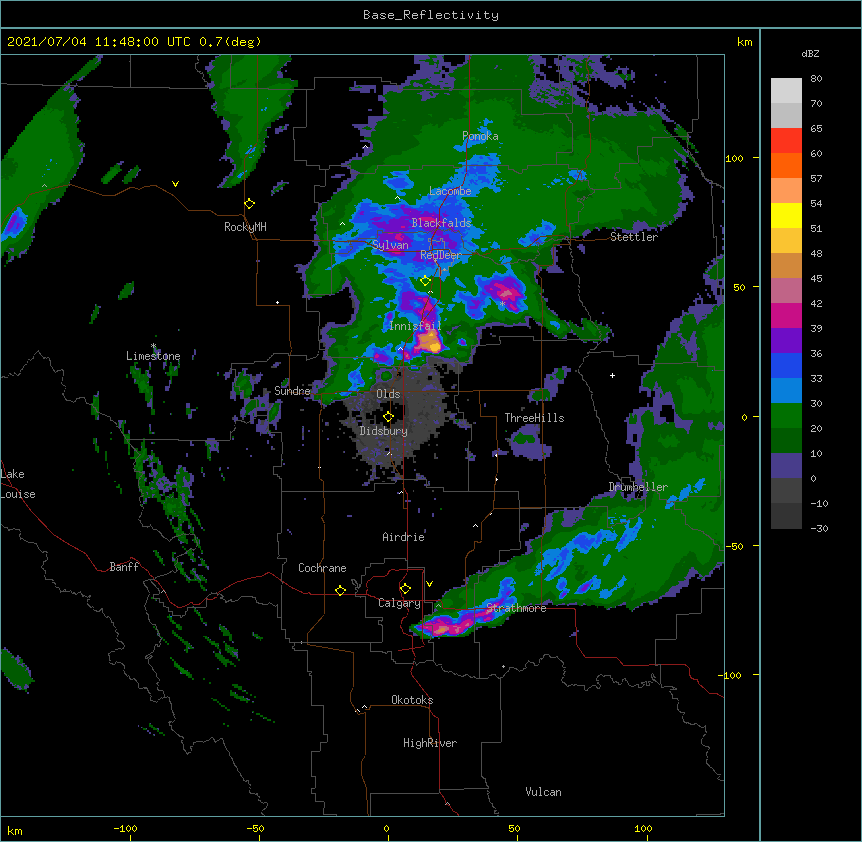The image size is (862, 842).
Task: Click the yellow diamond marker below RedDeer
Action: (x=426, y=281)
